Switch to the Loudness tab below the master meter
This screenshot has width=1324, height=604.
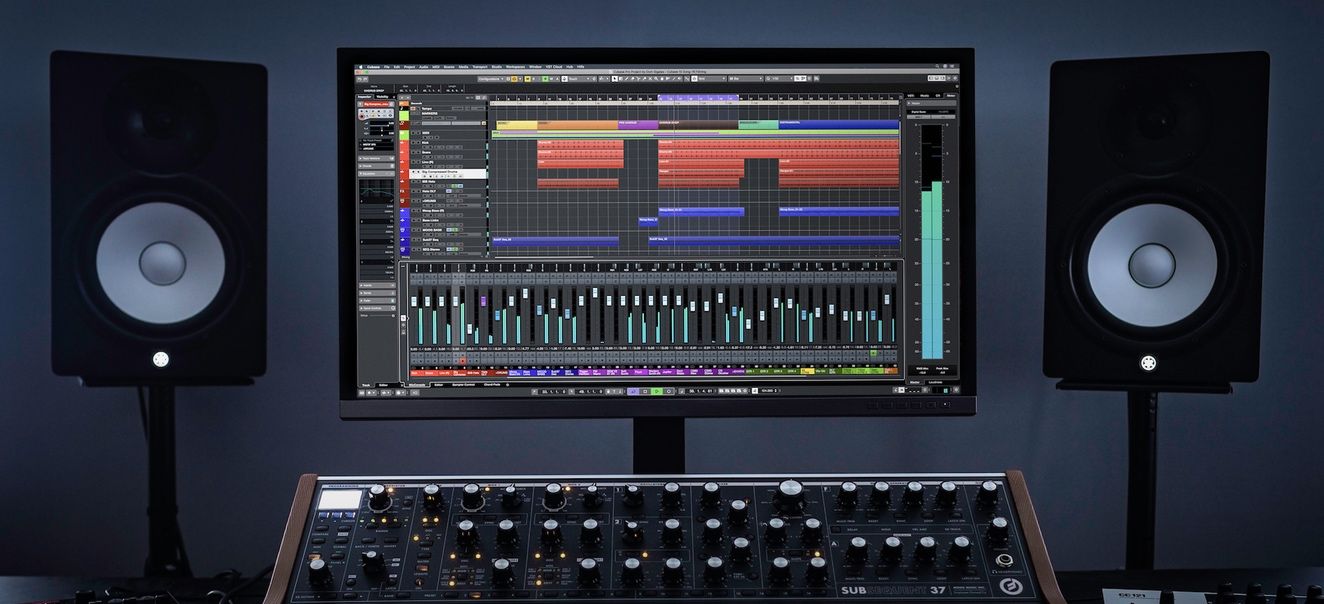point(936,382)
